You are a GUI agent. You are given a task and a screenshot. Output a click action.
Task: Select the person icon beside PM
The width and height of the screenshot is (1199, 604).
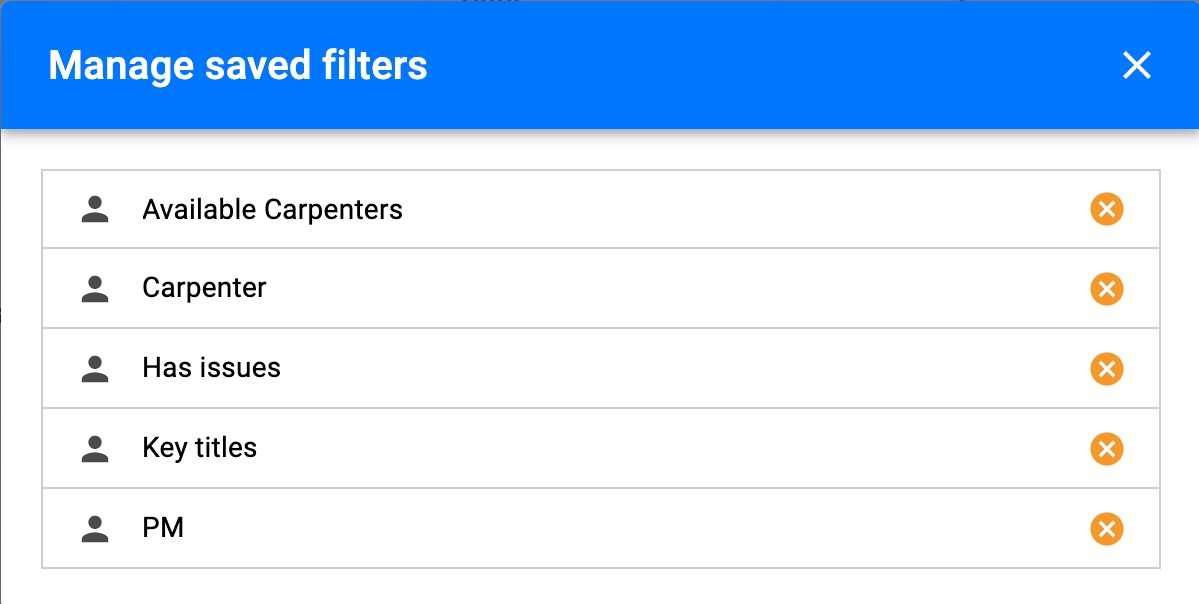(95, 528)
